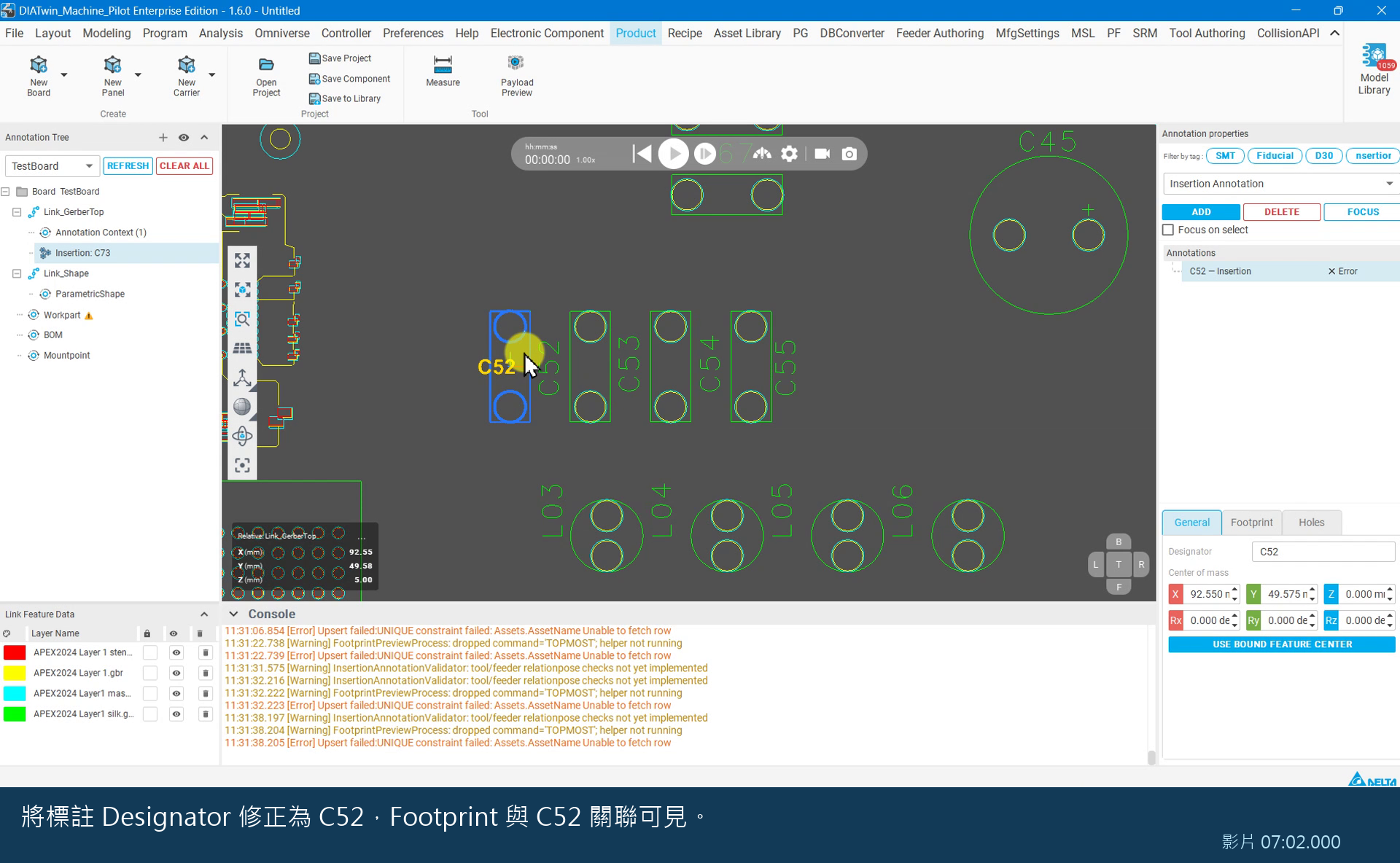
Task: Click the DELETE annotation button
Action: coord(1282,212)
